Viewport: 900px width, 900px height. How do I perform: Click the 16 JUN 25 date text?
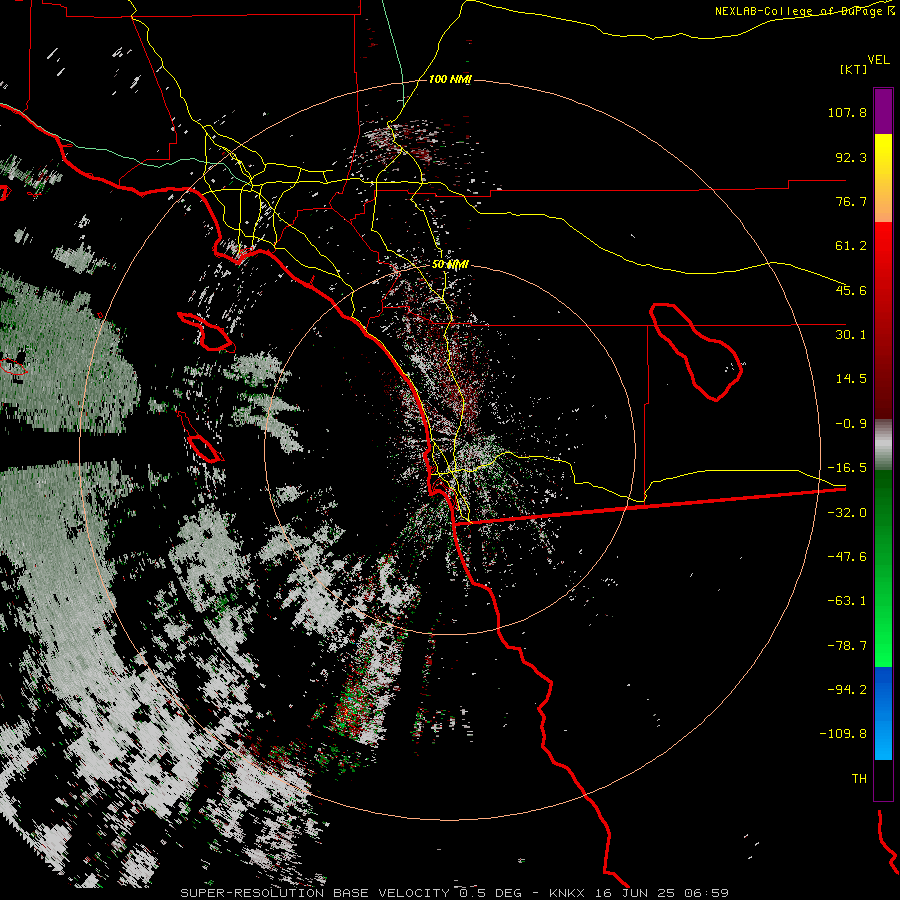tap(635, 893)
